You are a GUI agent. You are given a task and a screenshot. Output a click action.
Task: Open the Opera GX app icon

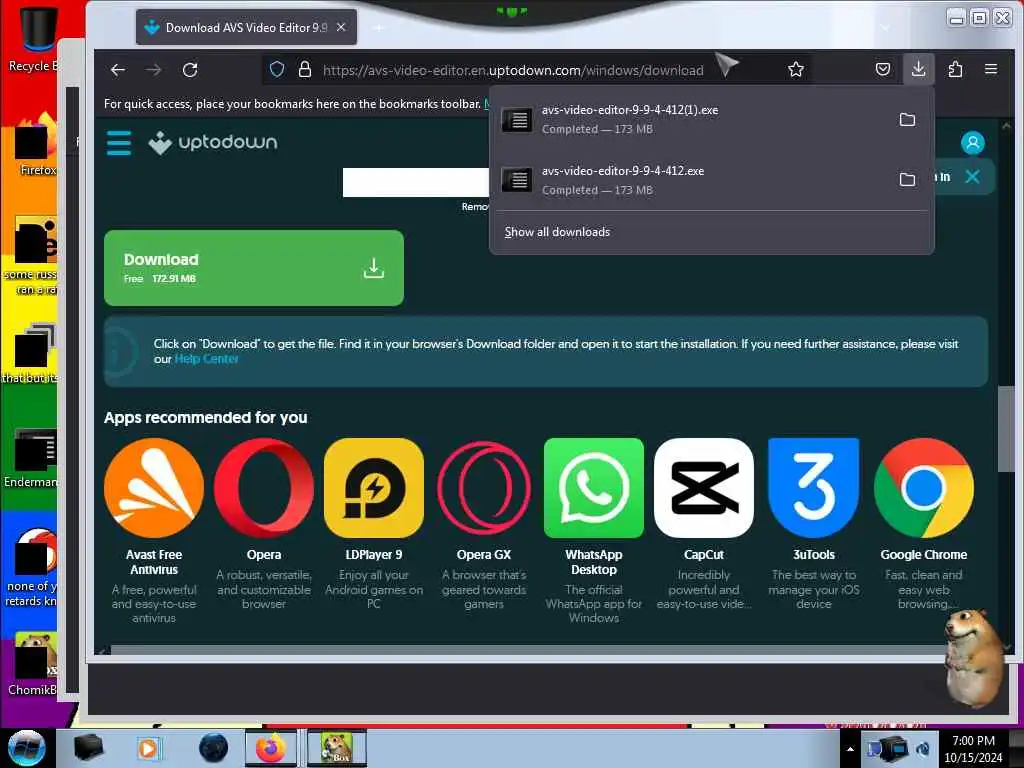coord(484,488)
